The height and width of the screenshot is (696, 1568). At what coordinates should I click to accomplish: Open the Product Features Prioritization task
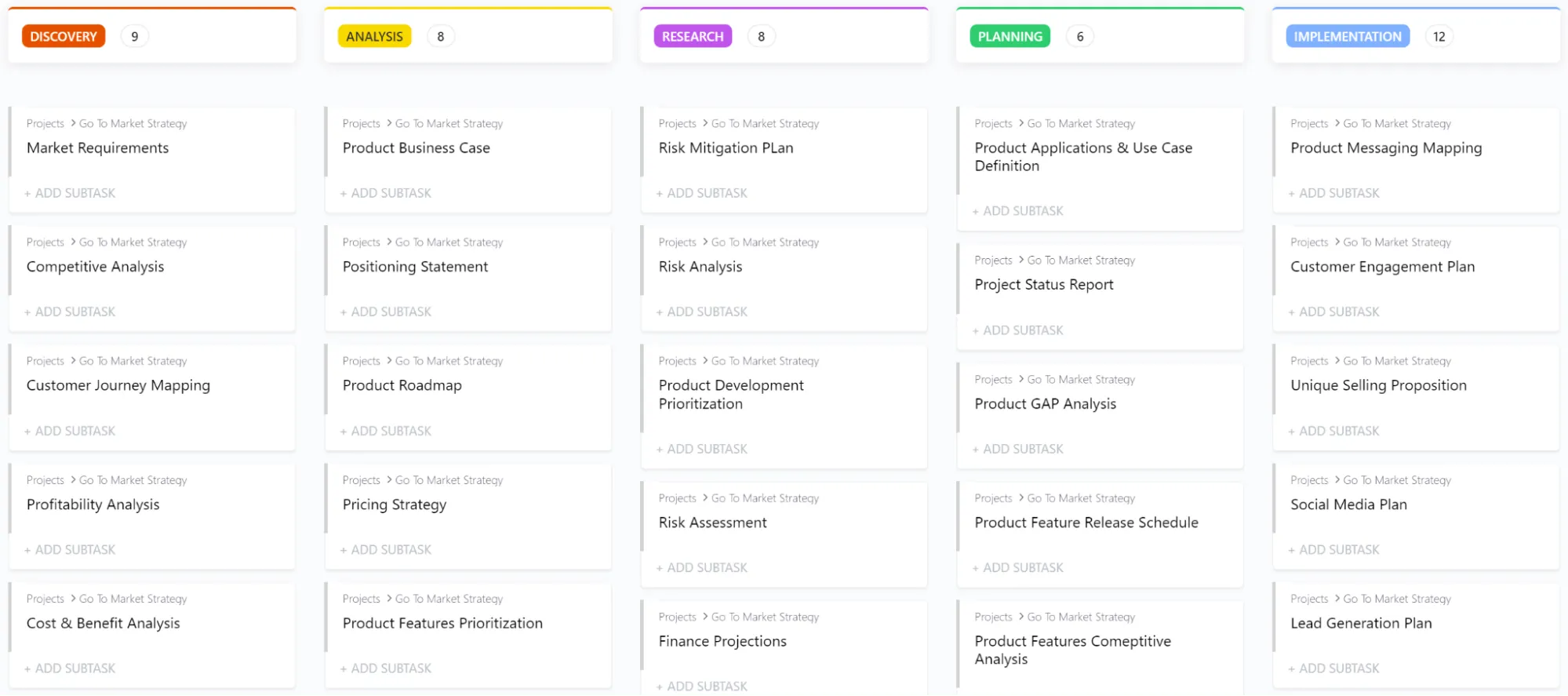coord(443,623)
